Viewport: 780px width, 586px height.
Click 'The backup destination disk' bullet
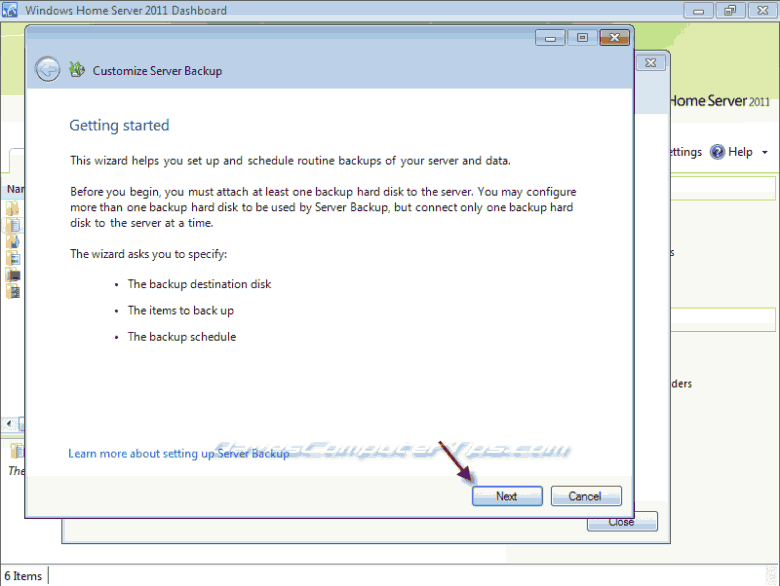[199, 284]
